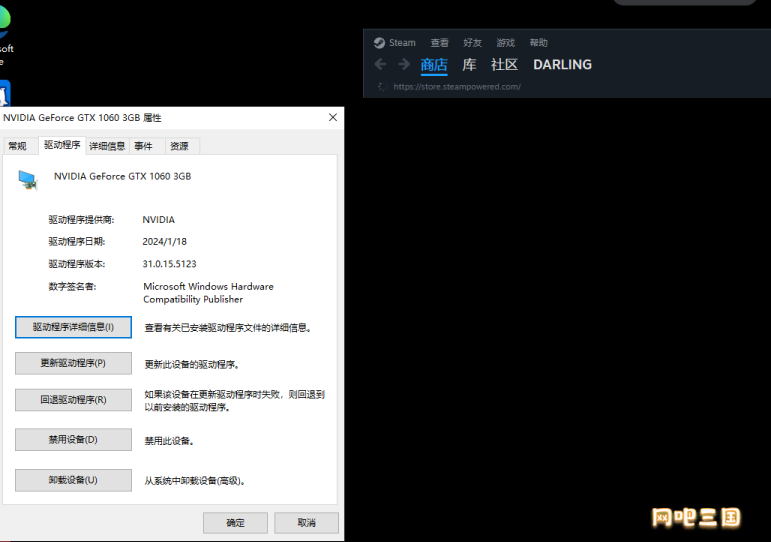Viewport: 771px width, 542px height.
Task: Click the 禁用设备(D) button
Action: tap(73, 440)
